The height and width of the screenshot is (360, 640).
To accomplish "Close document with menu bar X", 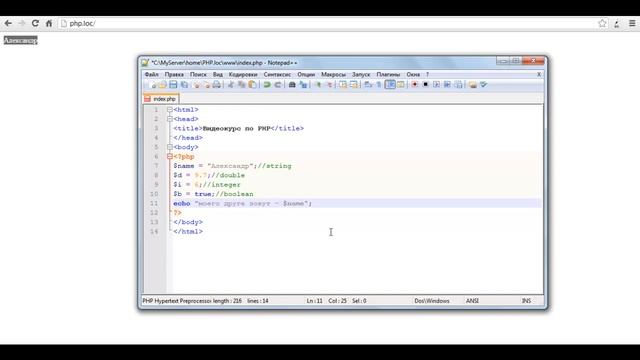I will 539,74.
